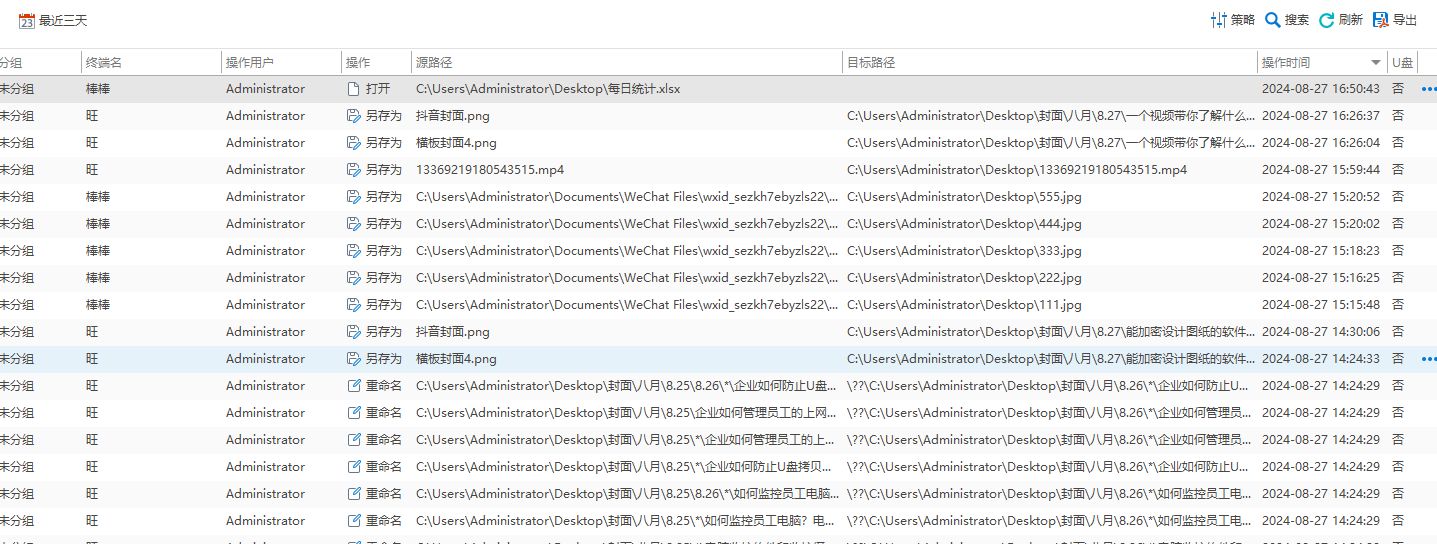The height and width of the screenshot is (544, 1437).
Task: Sort by 终端名 column header
Action: coord(151,62)
